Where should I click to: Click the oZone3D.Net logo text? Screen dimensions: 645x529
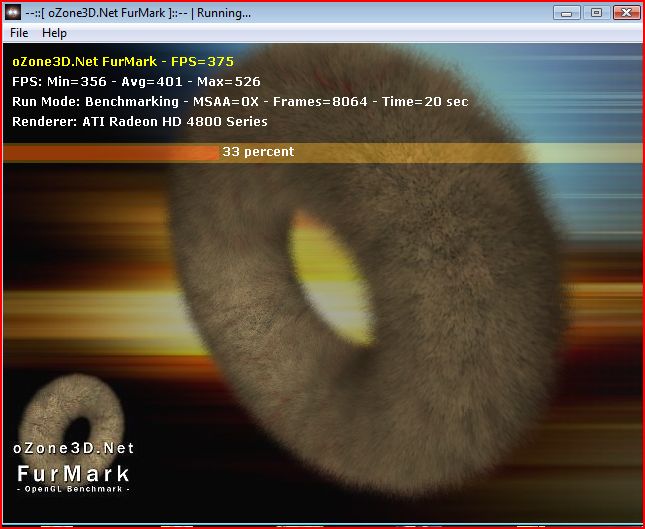point(74,448)
